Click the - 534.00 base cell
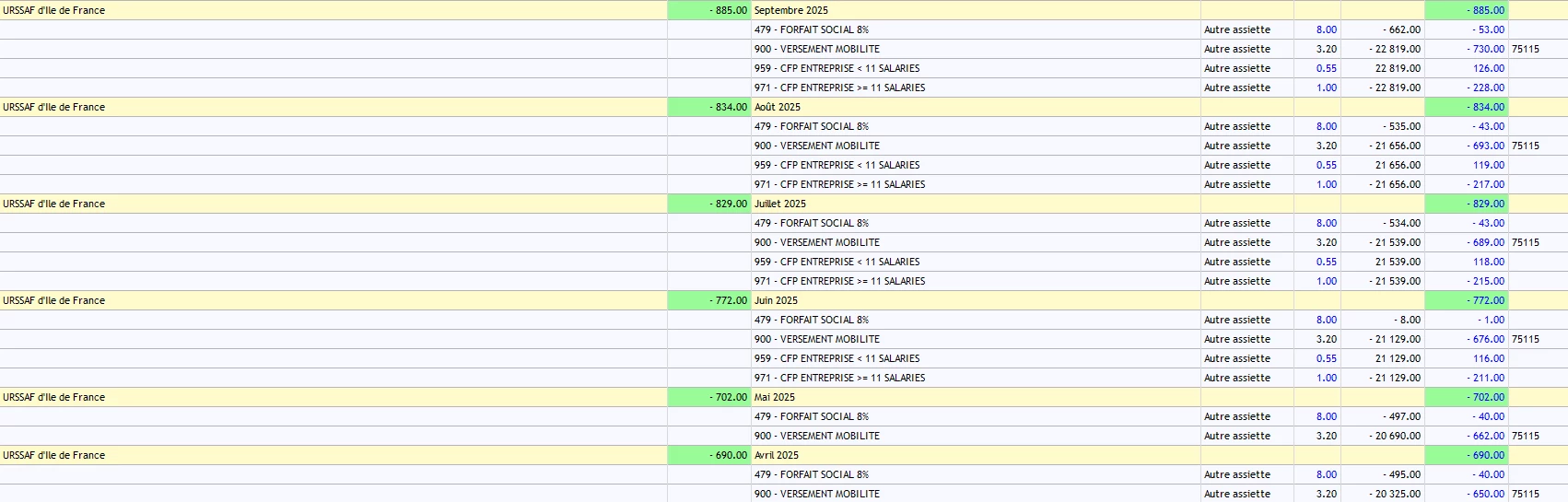 pyautogui.click(x=1383, y=223)
